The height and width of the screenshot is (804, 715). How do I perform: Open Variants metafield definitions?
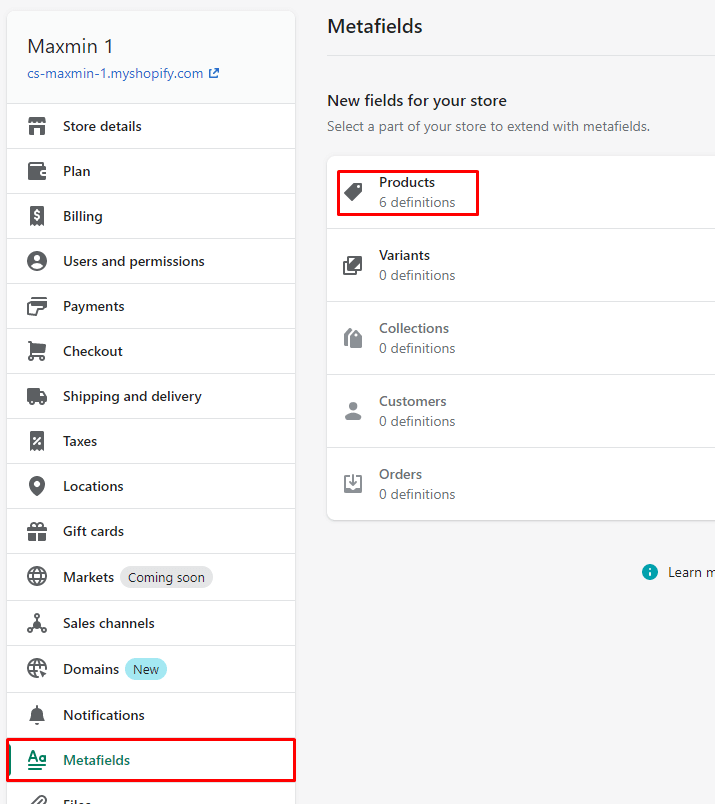(404, 265)
